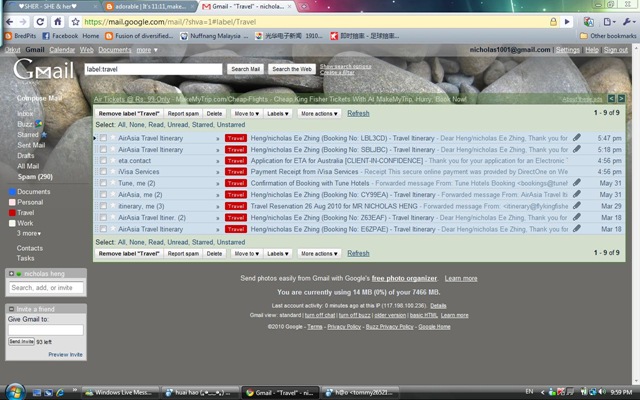This screenshot has width=640, height=400.
Task: Select checkbox for first AirAsia Travel Itinerary email
Action: (x=103, y=138)
